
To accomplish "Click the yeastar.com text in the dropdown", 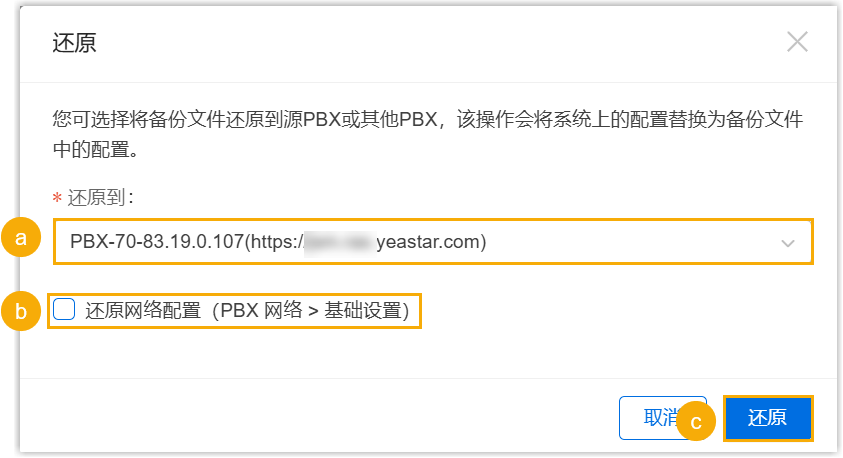I will [431, 242].
